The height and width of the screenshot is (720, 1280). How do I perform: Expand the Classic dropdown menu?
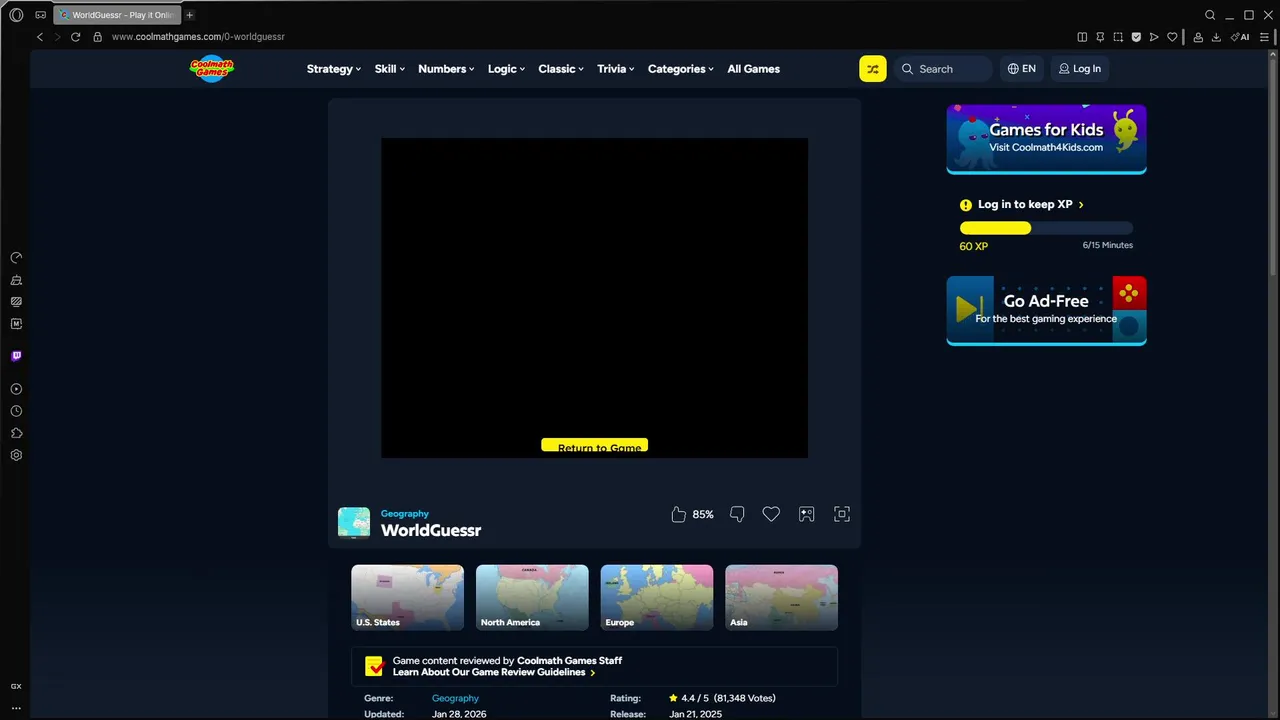561,69
